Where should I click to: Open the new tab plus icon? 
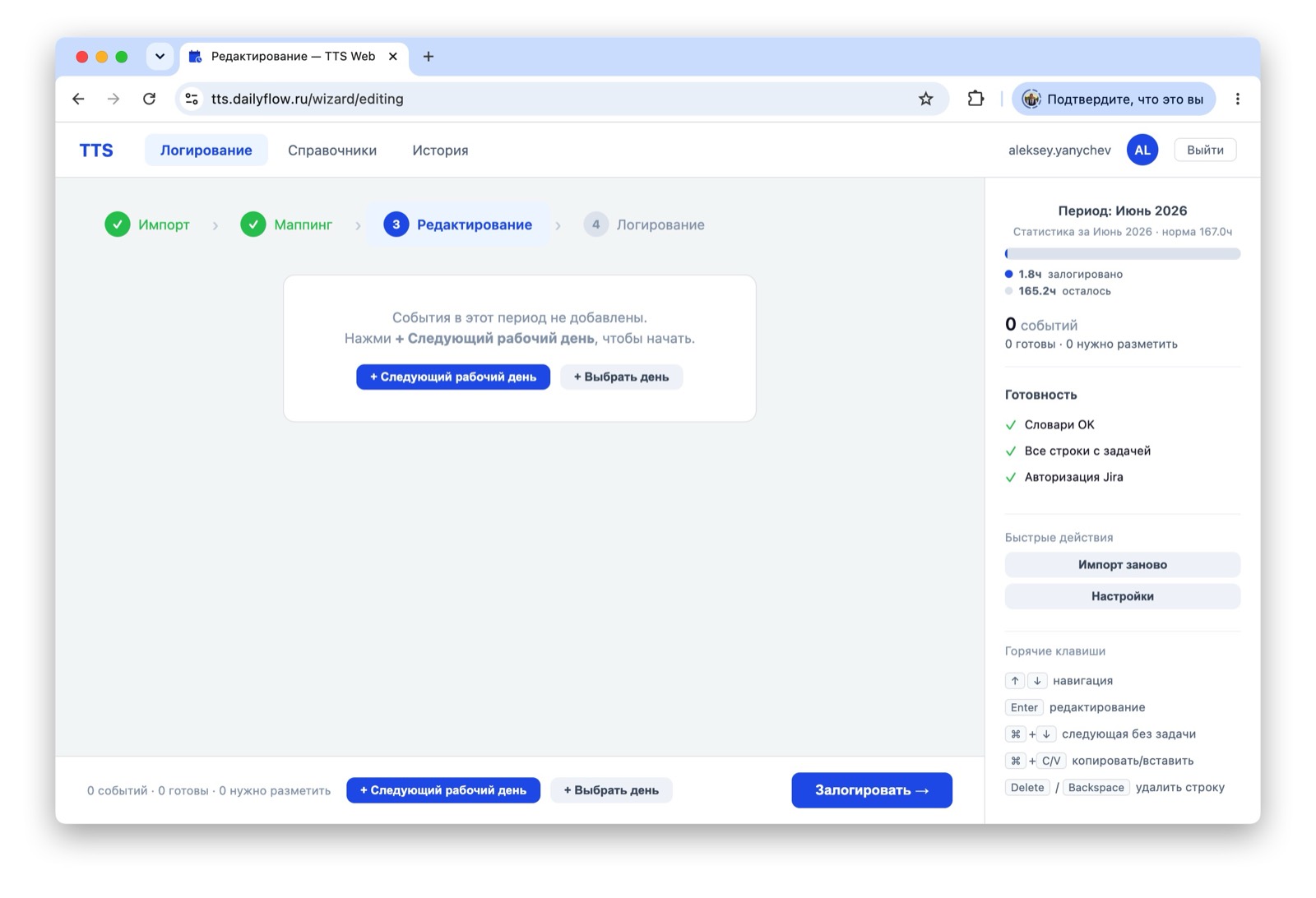[x=429, y=56]
